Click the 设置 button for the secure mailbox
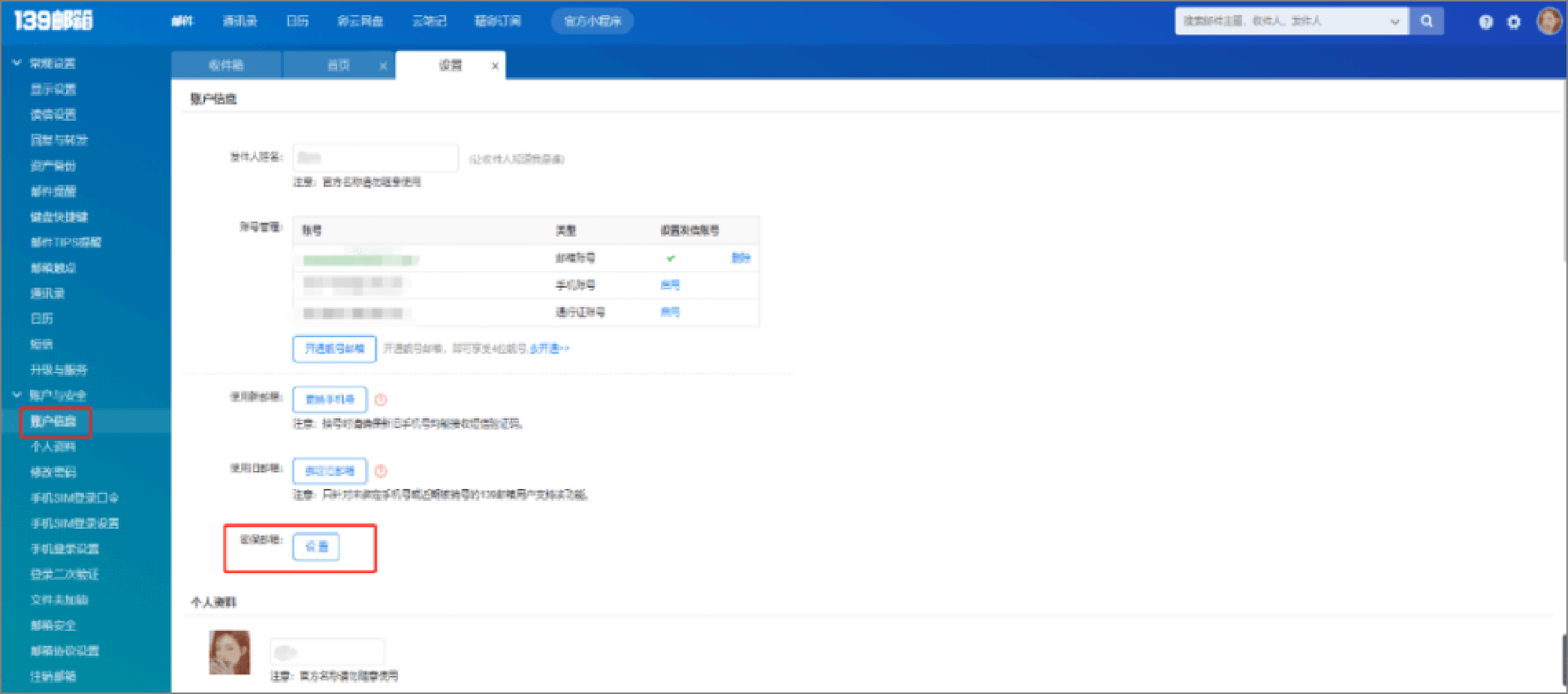This screenshot has width=1568, height=694. (x=316, y=546)
